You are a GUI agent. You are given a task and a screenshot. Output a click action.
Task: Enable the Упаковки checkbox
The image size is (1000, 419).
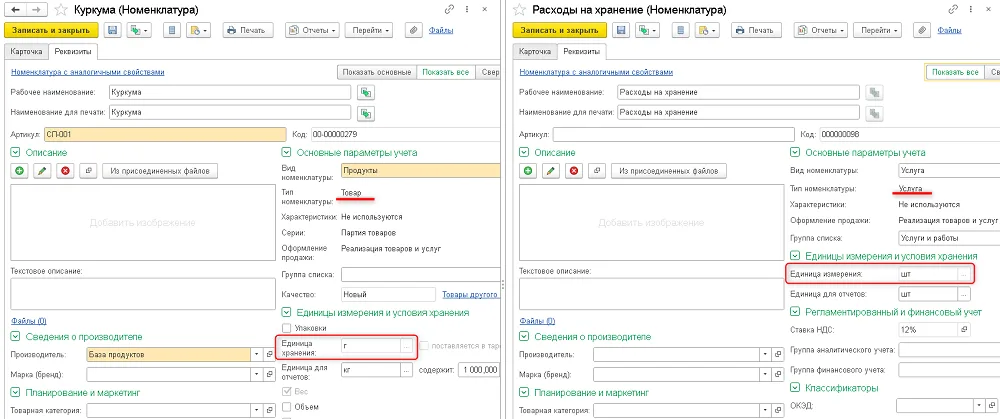tap(286, 328)
